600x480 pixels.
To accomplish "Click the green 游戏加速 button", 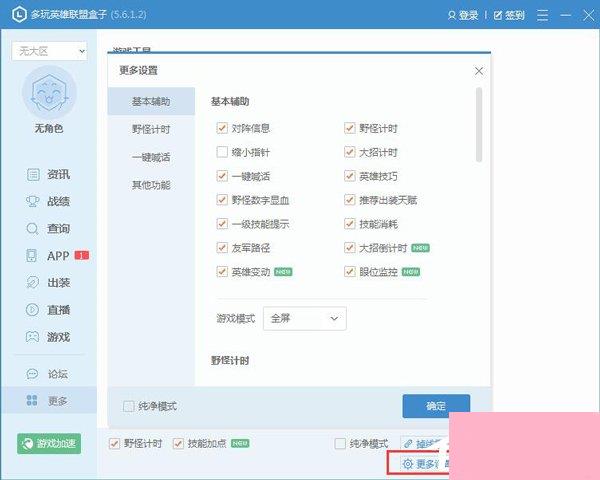I will tap(49, 444).
